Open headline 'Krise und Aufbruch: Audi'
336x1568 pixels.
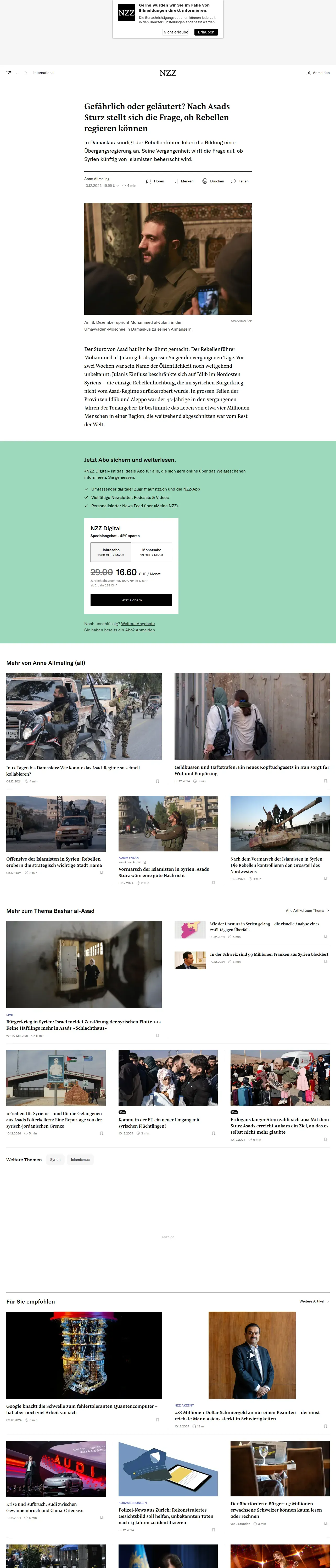(x=45, y=1507)
